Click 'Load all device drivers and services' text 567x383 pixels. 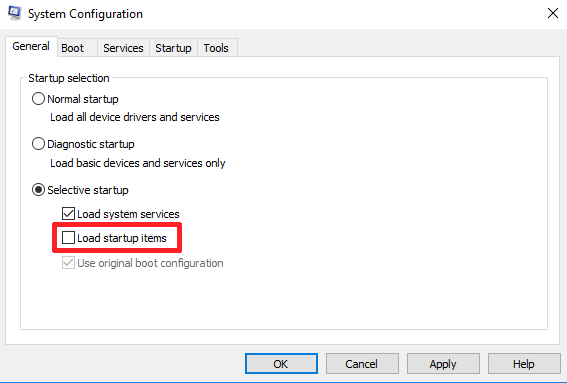[x=135, y=117]
